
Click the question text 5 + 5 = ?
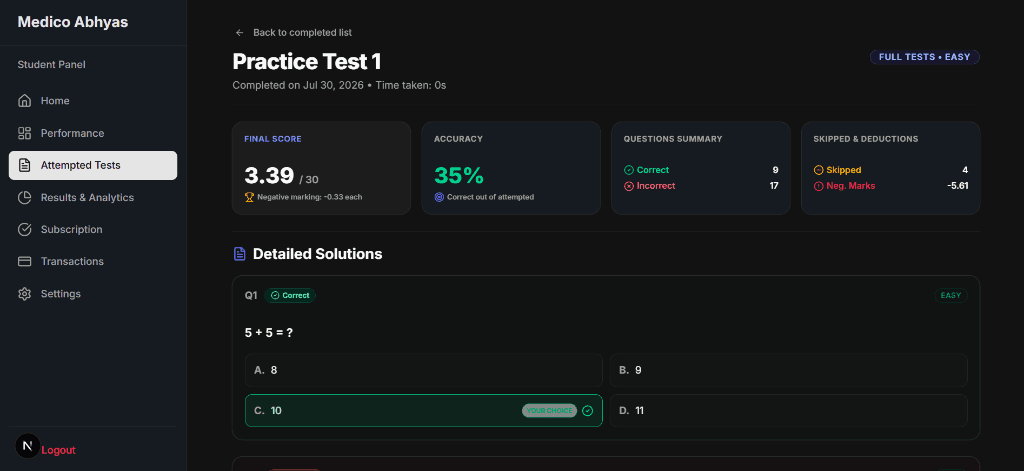click(x=269, y=333)
